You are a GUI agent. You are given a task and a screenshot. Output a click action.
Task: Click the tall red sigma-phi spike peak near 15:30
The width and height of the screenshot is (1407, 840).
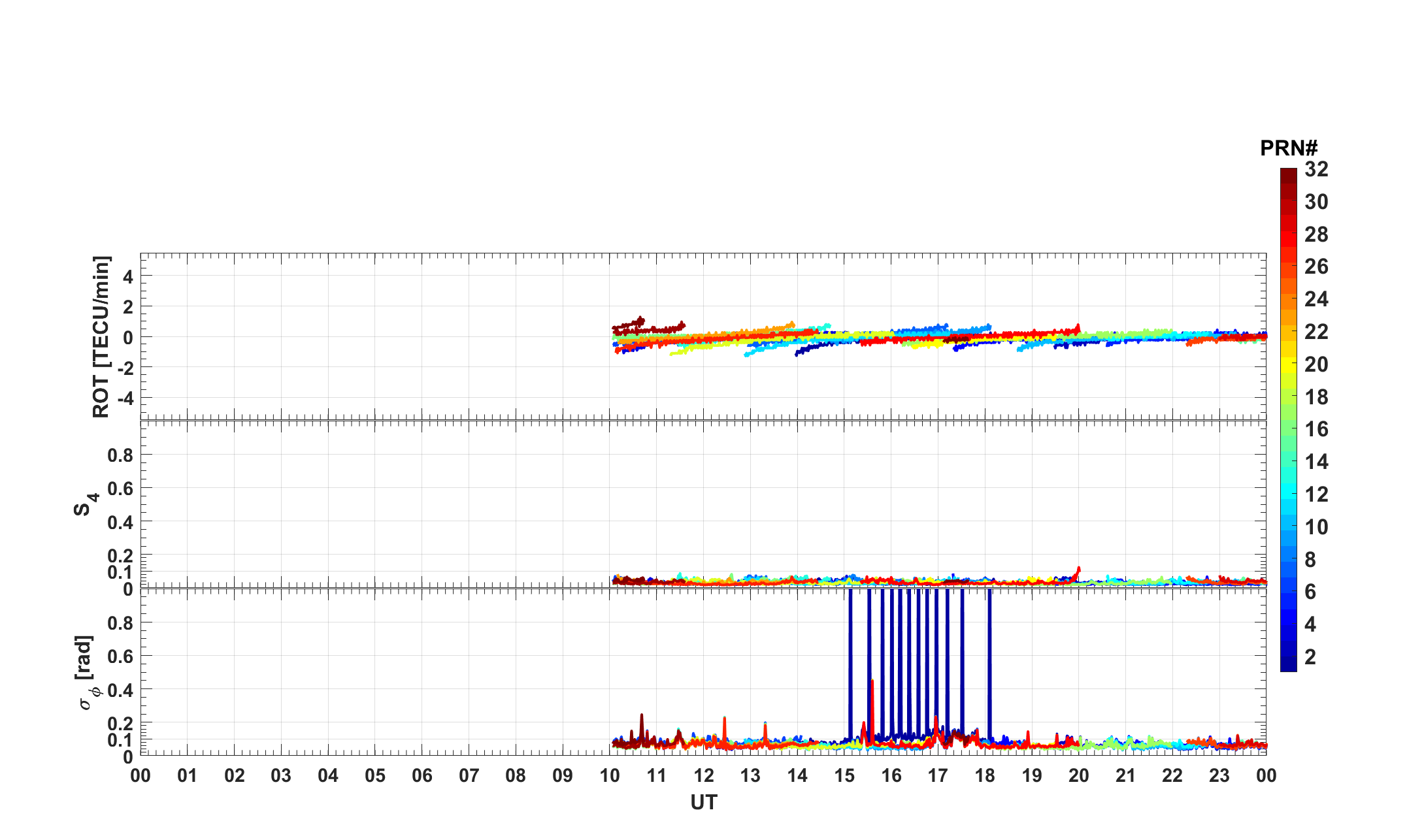[x=872, y=683]
